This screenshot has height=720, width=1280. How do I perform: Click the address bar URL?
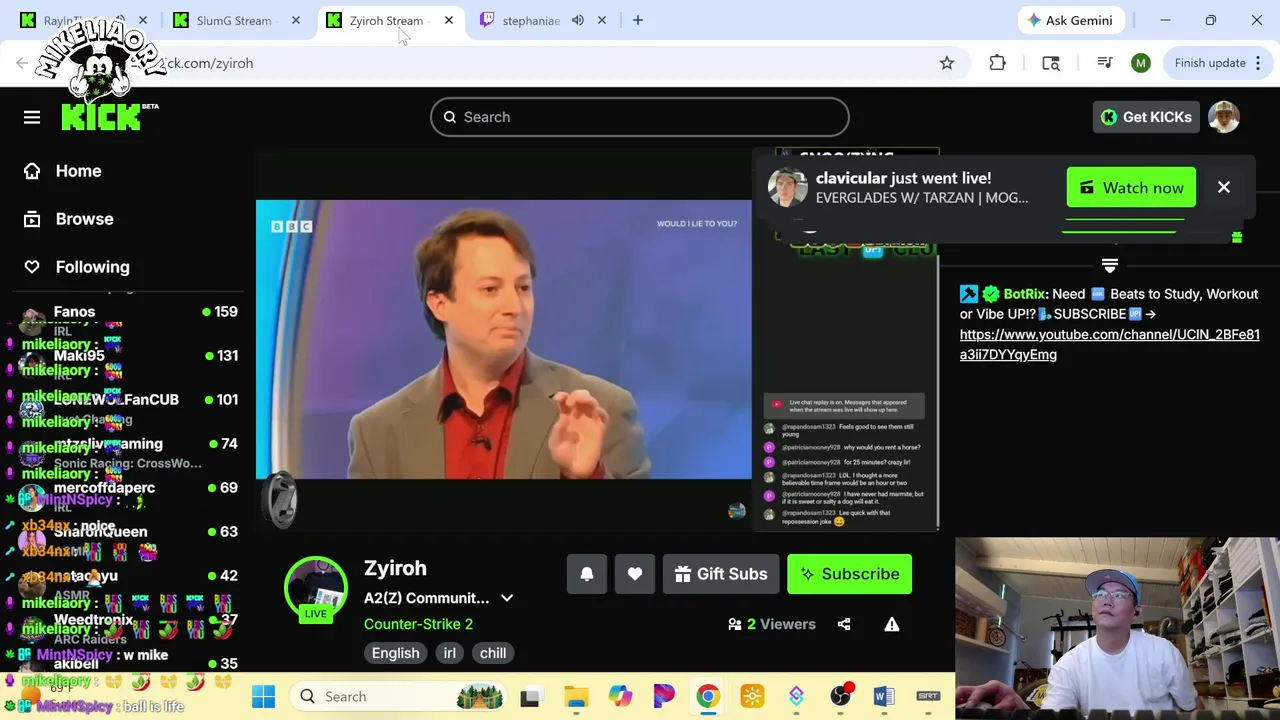pyautogui.click(x=210, y=63)
